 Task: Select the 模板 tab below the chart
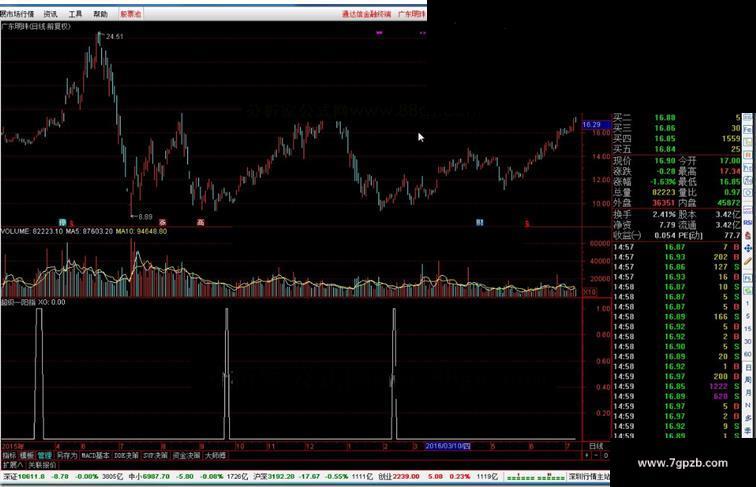(x=27, y=455)
